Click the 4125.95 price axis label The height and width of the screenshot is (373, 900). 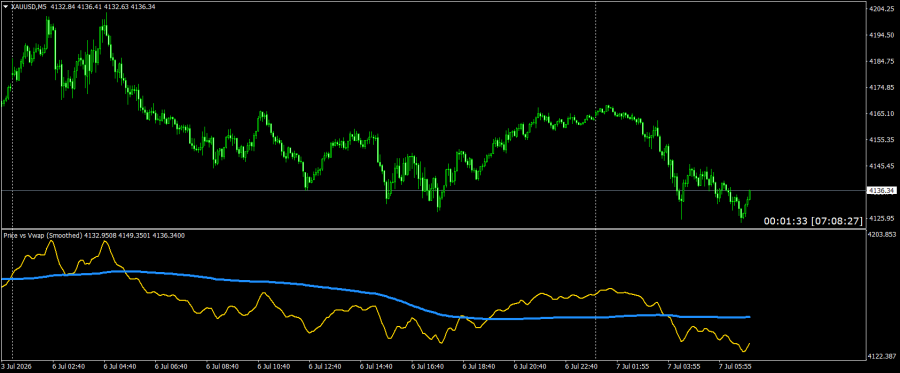tap(881, 219)
